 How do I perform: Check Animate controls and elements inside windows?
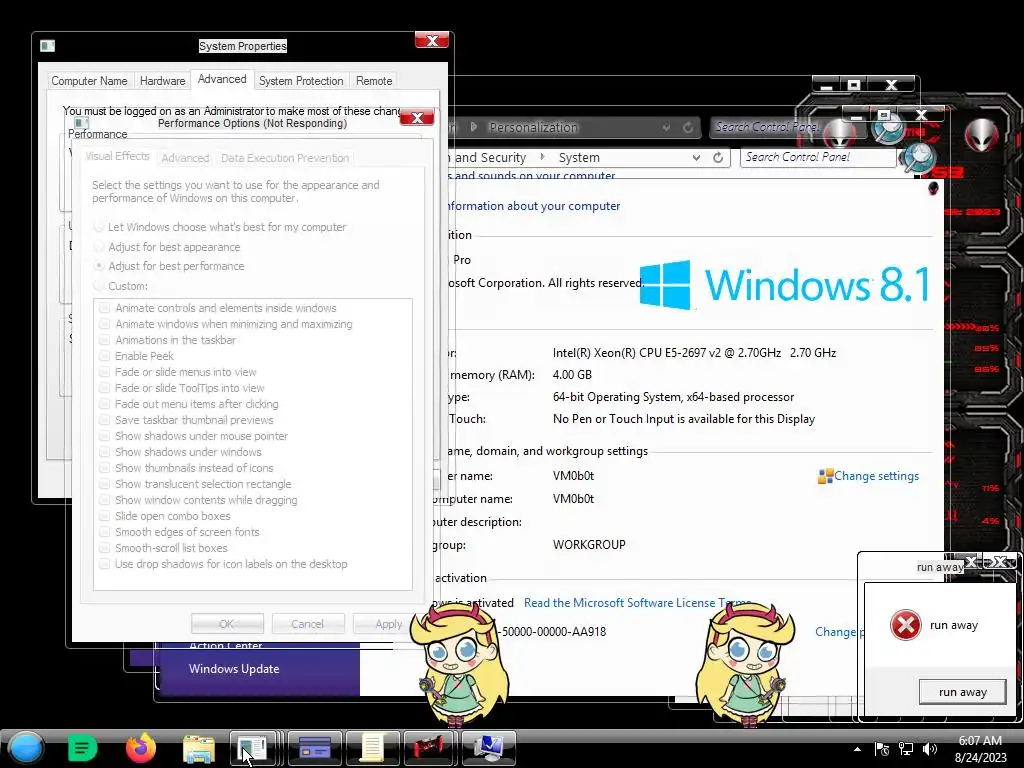click(104, 308)
